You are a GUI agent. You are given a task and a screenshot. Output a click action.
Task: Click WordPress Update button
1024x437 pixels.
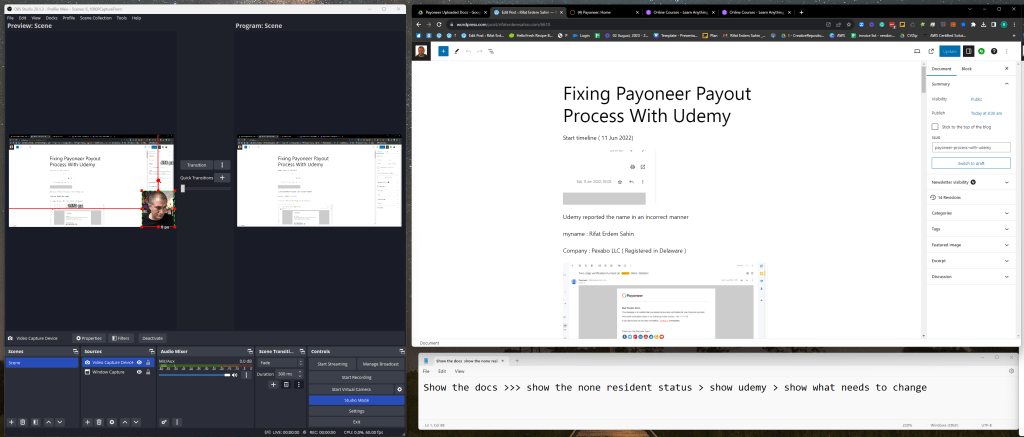point(950,51)
